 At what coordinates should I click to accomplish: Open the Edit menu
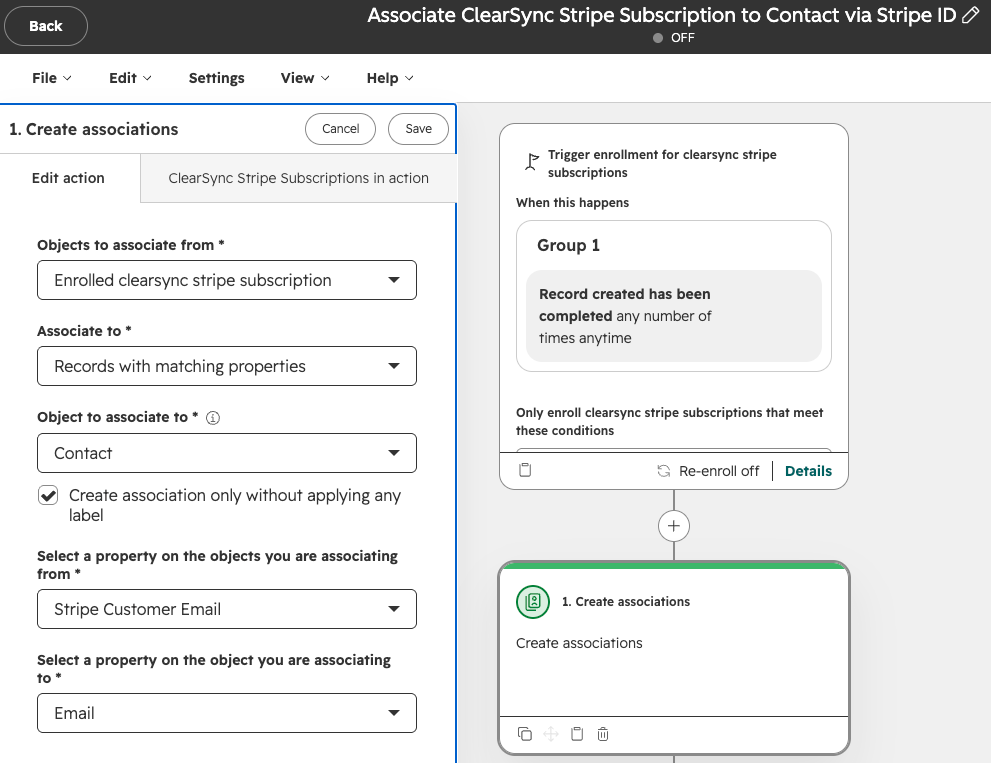[x=130, y=78]
